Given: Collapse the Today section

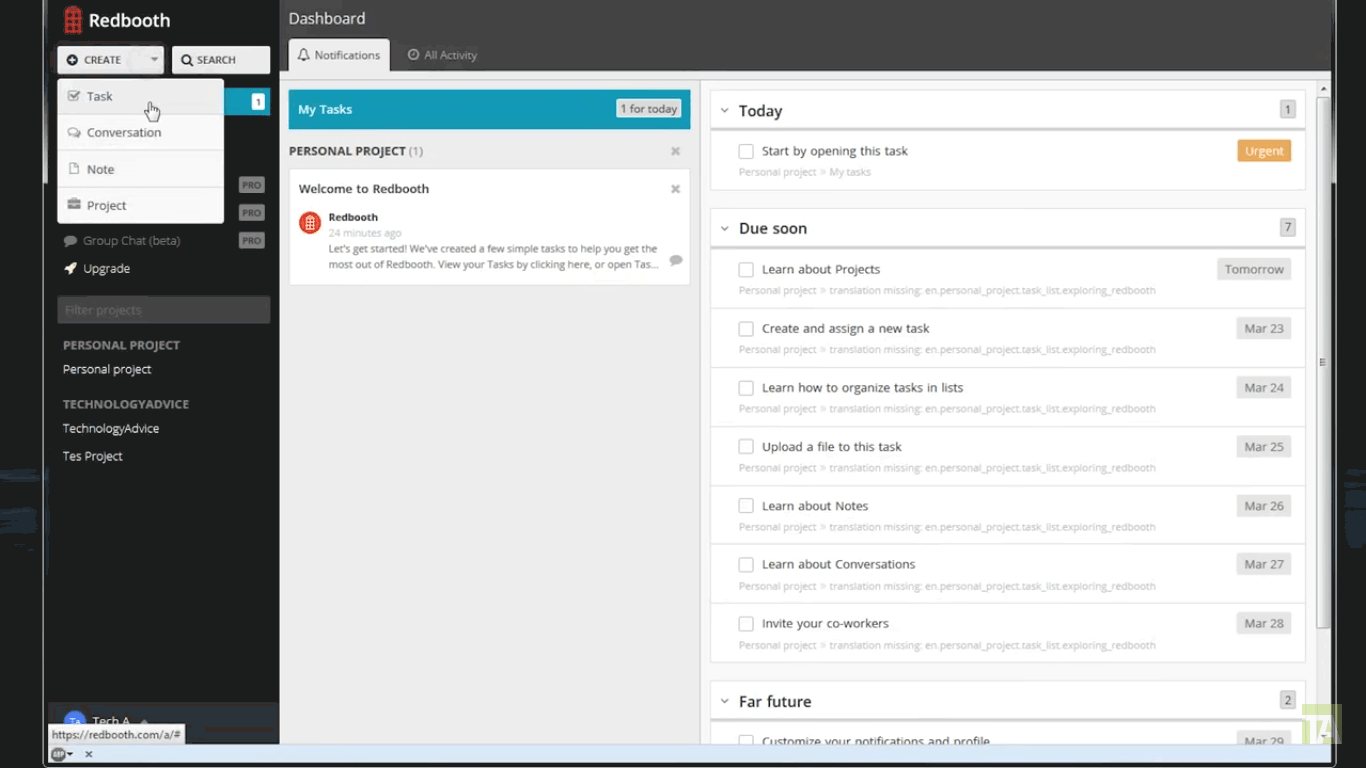Looking at the screenshot, I should (x=725, y=111).
